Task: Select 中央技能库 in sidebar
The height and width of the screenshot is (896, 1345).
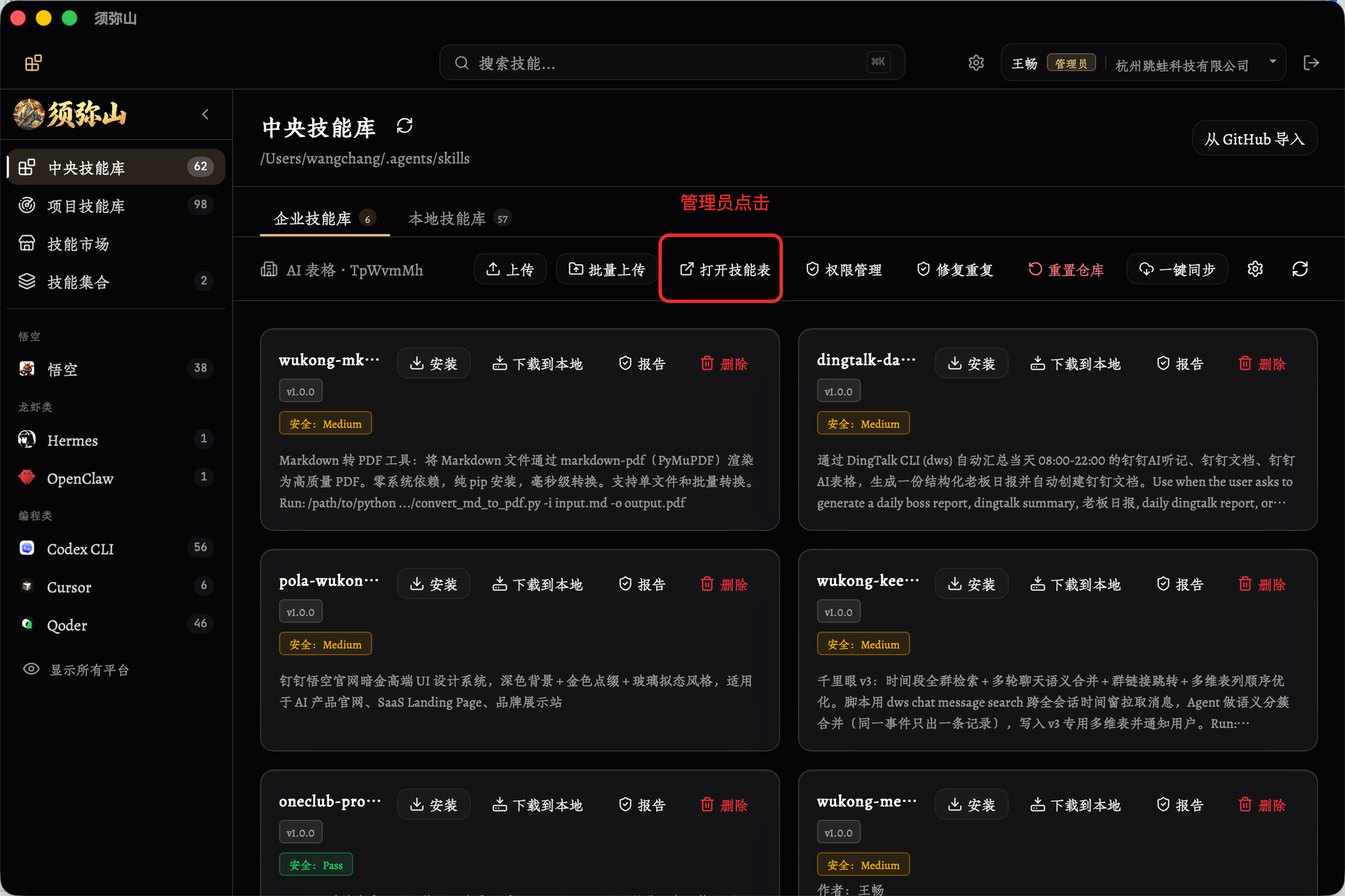Action: (116, 167)
